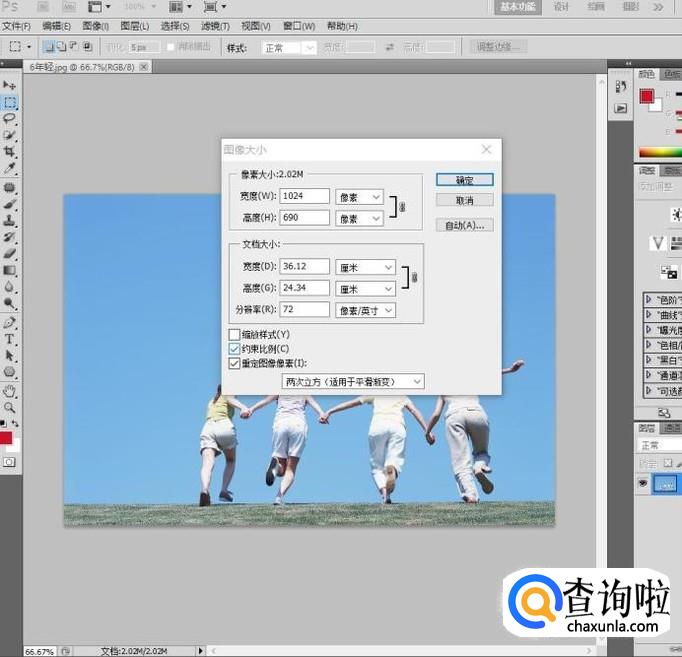The image size is (682, 657).
Task: Select the Eyedropper tool
Action: [x=10, y=167]
